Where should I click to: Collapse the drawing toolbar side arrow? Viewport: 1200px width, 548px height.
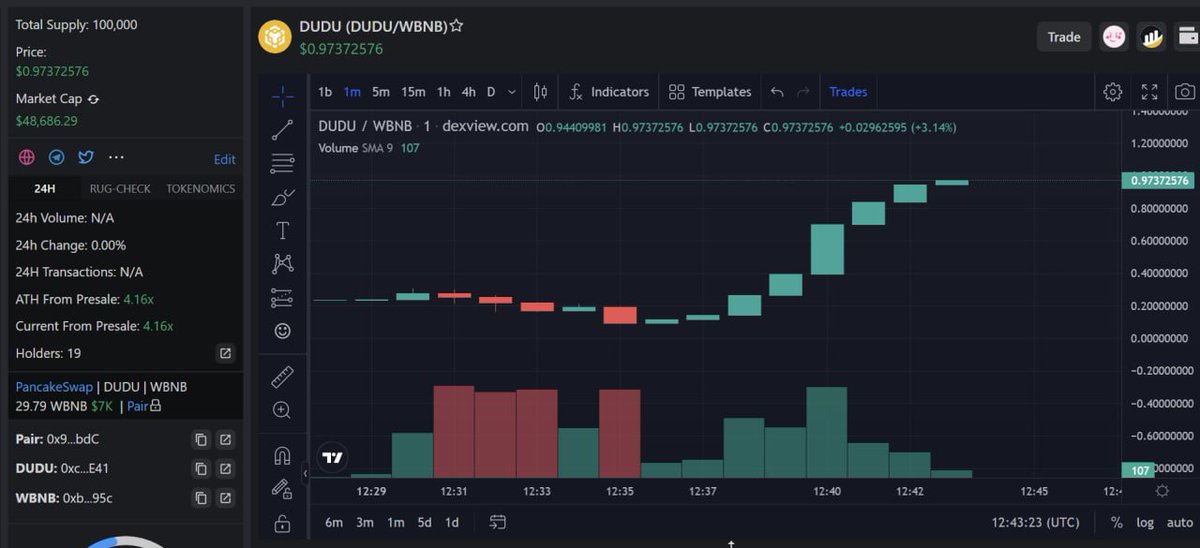[305, 473]
